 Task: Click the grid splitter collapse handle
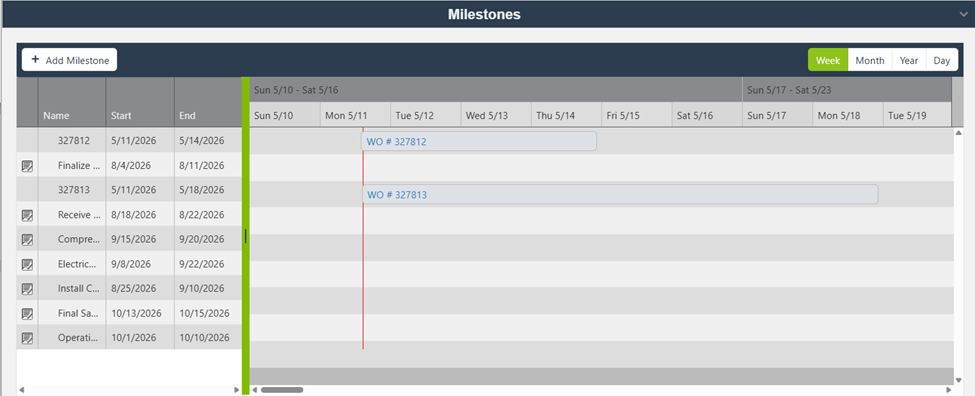click(x=246, y=236)
